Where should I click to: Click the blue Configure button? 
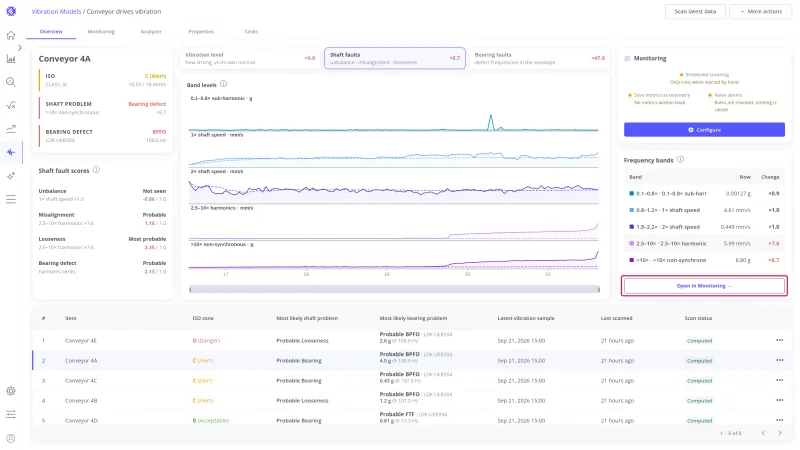(x=704, y=130)
